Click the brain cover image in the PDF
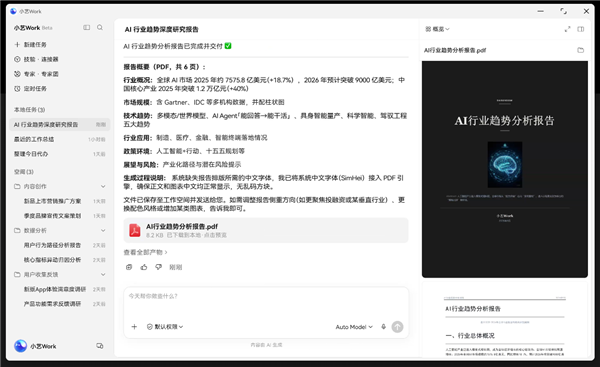The height and width of the screenshot is (367, 600). [x=505, y=165]
